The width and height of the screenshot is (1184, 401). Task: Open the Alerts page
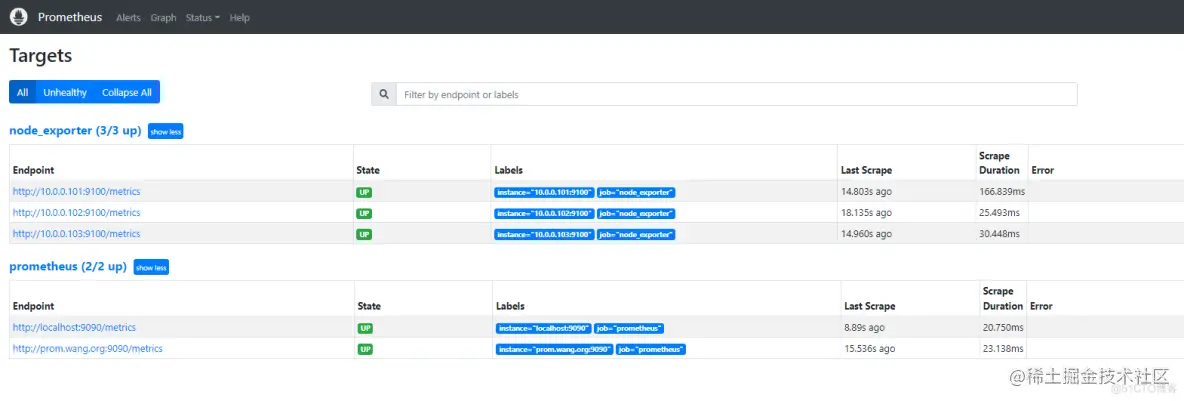coord(128,17)
